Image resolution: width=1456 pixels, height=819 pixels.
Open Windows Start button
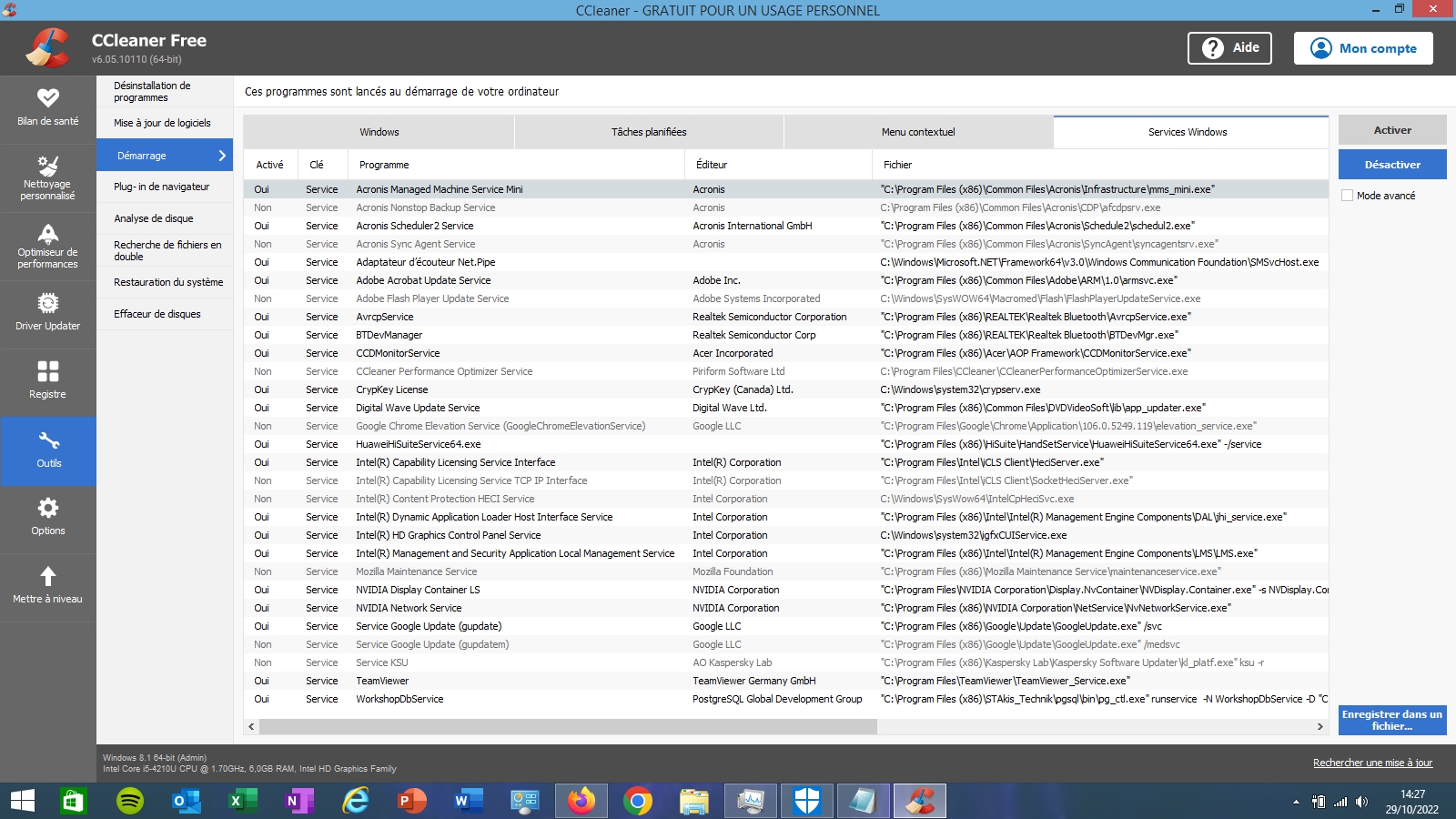tap(23, 801)
